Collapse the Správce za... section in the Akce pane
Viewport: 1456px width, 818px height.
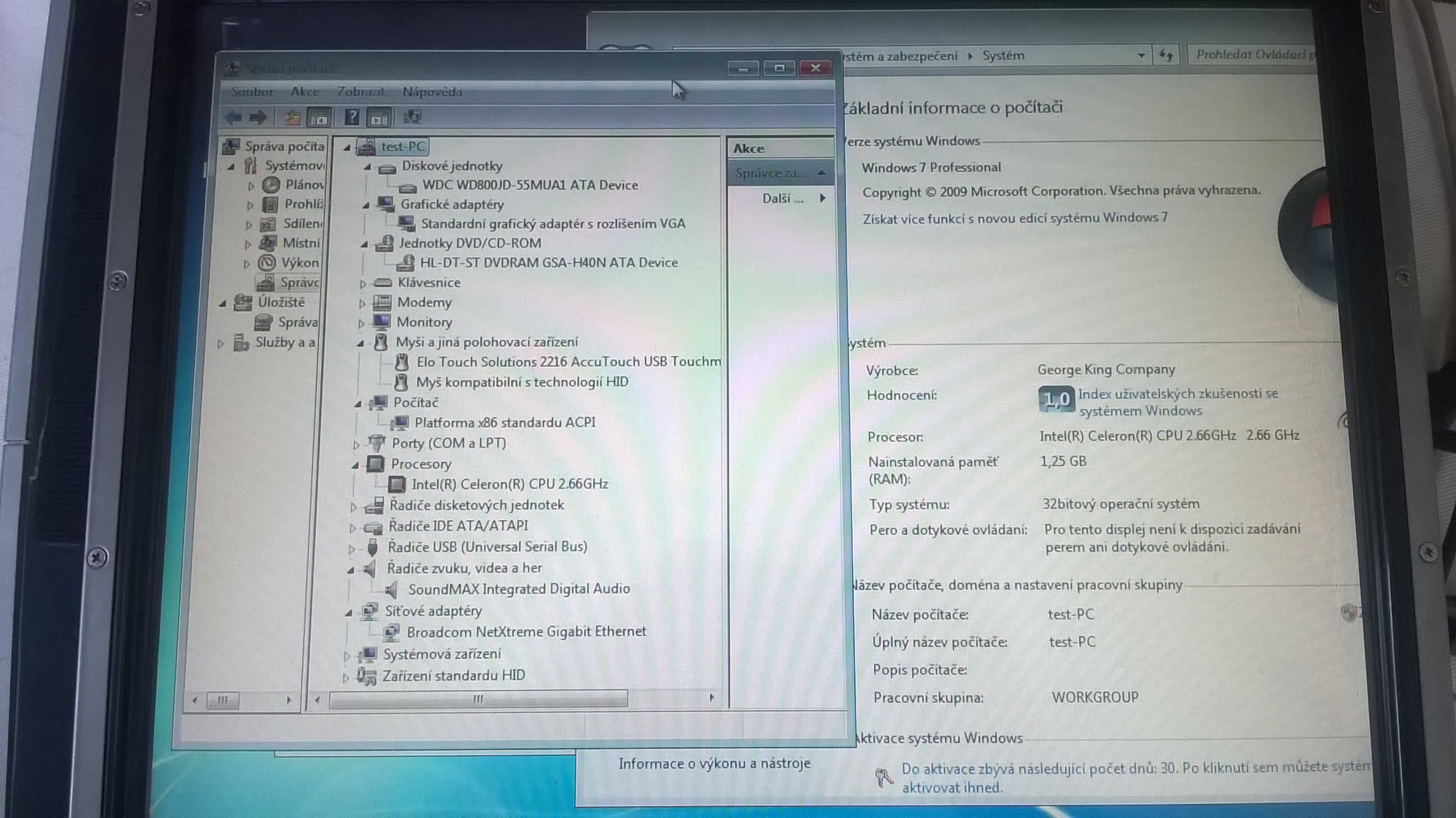822,173
